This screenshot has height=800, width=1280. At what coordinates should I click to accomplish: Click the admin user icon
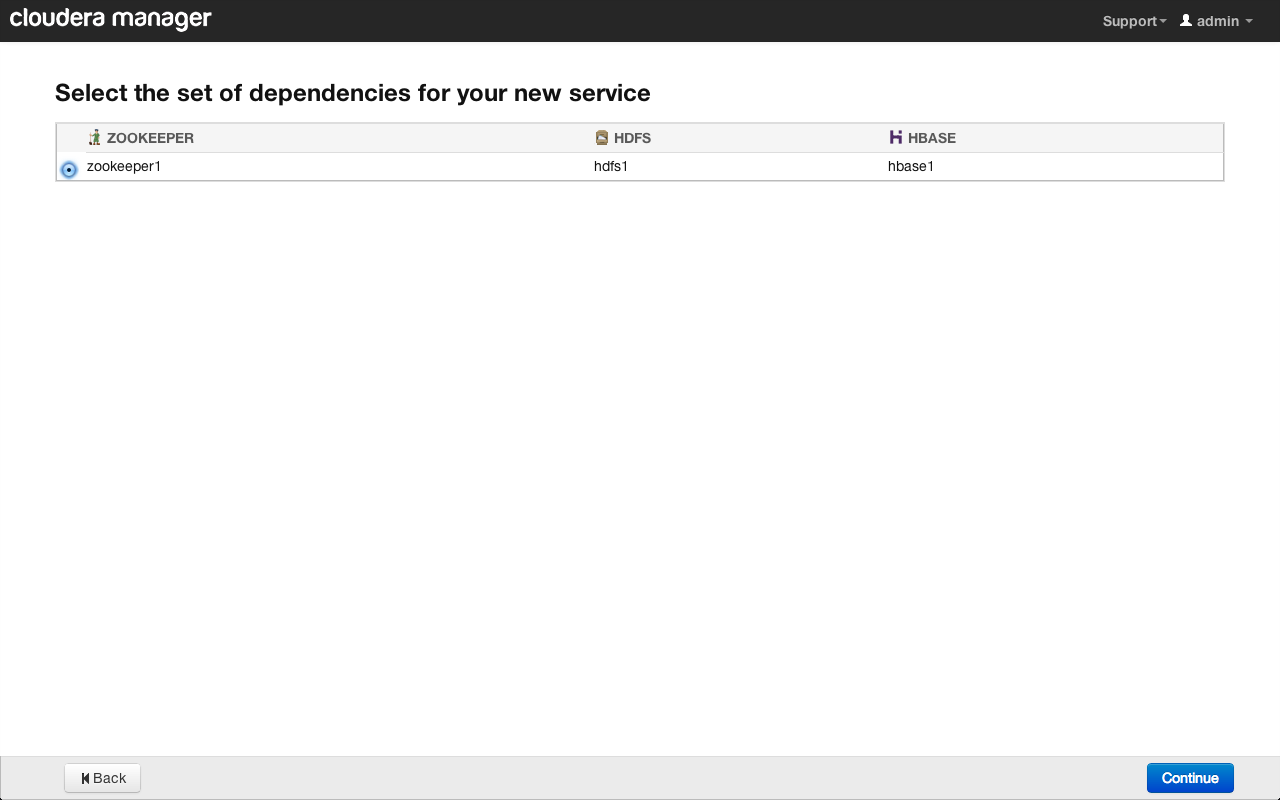pos(1186,20)
